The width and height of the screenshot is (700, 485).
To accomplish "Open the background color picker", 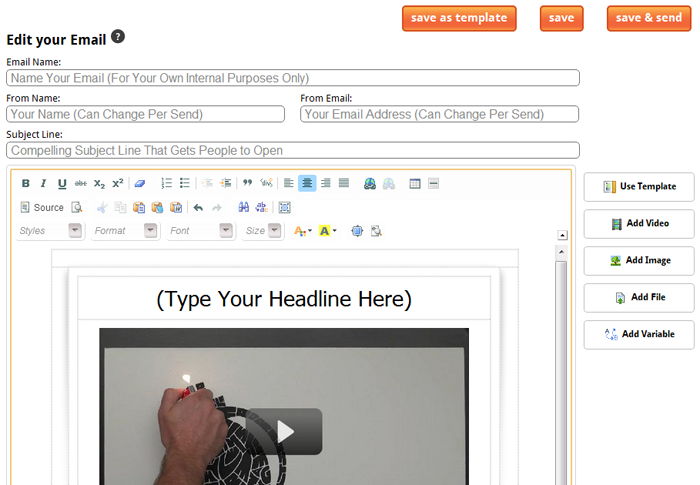I will click(x=328, y=231).
